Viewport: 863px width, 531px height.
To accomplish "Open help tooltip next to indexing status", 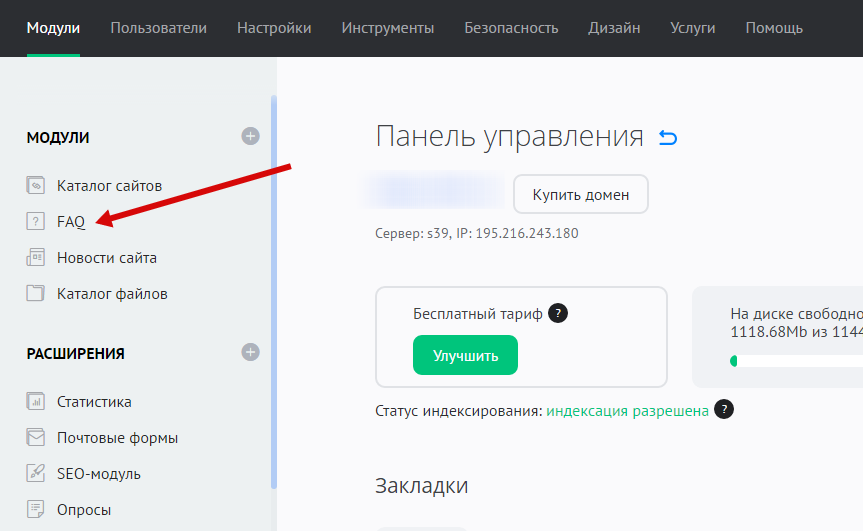I will click(x=724, y=410).
